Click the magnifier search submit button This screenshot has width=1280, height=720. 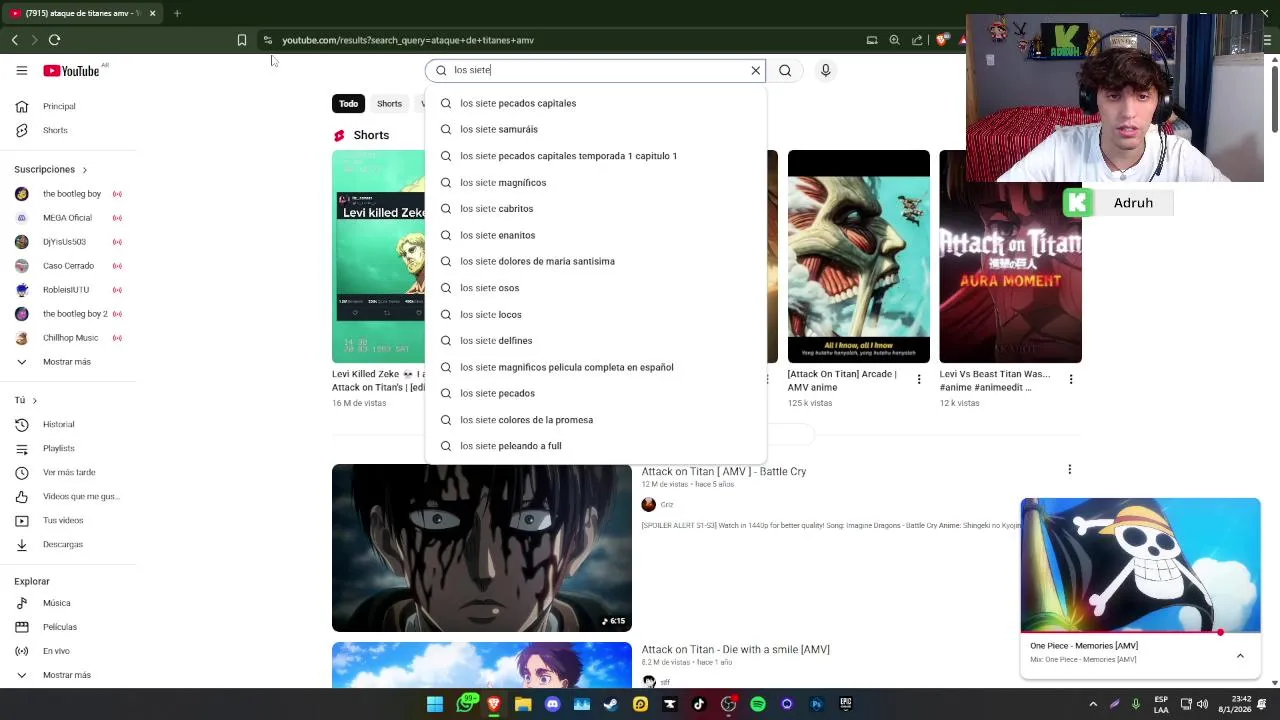785,70
